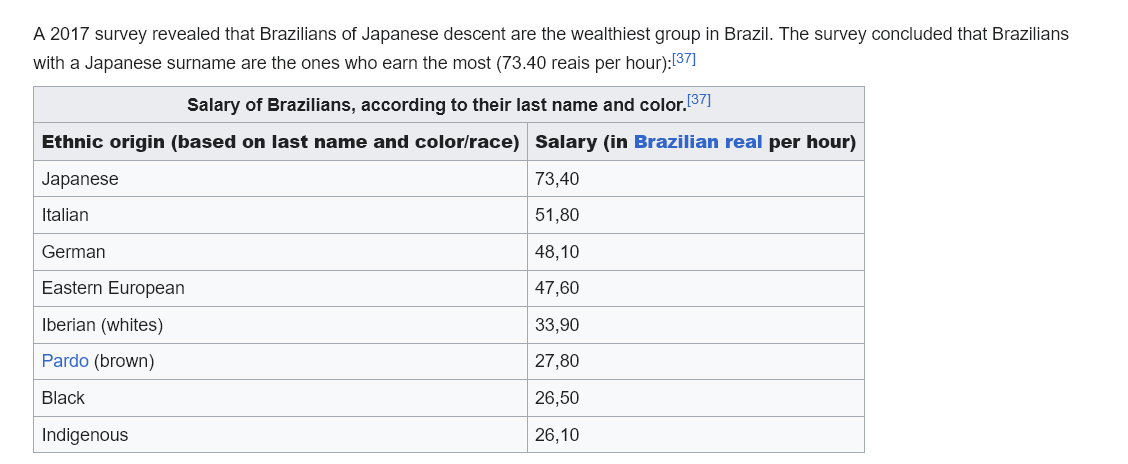Select the 47,60 salary cell
The height and width of the screenshot is (464, 1128).
[x=557, y=288]
